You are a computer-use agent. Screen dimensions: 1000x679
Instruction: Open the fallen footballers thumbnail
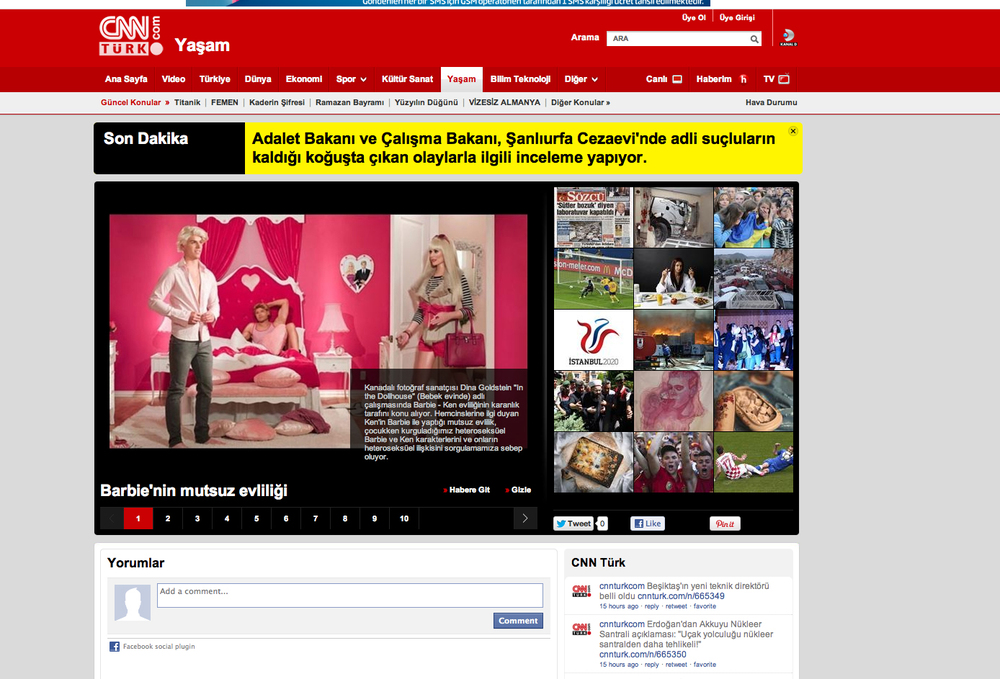[x=754, y=462]
